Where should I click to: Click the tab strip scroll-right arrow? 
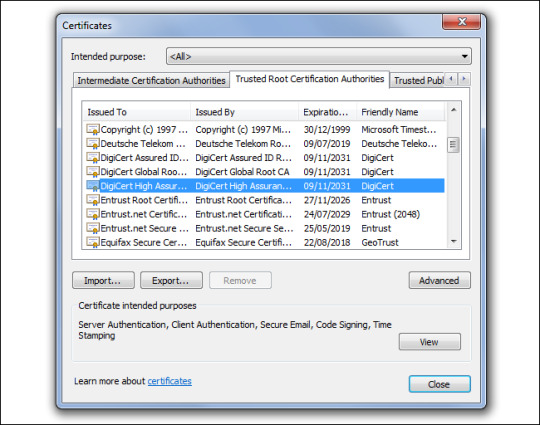(x=464, y=79)
